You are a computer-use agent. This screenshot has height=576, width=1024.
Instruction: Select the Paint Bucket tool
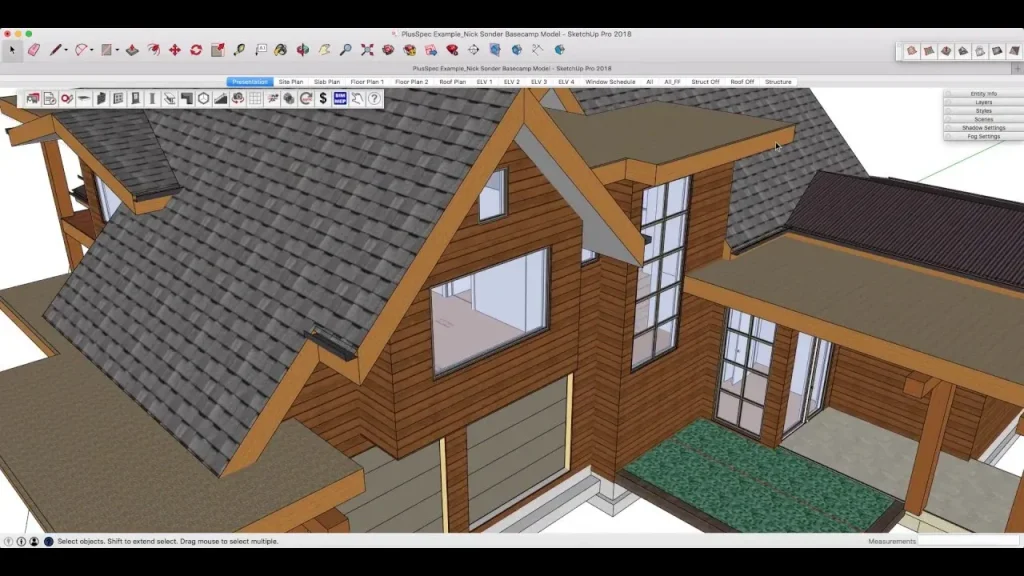point(281,50)
